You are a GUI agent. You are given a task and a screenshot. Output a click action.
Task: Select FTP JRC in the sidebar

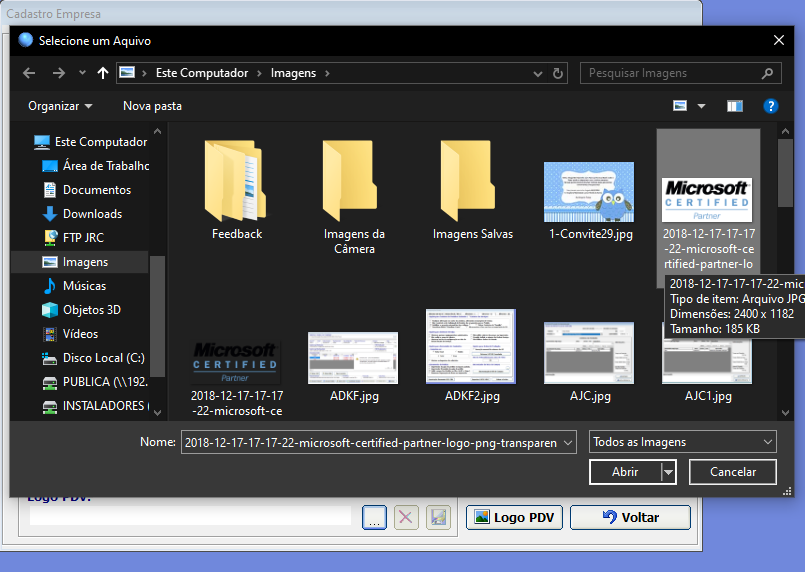click(73, 238)
